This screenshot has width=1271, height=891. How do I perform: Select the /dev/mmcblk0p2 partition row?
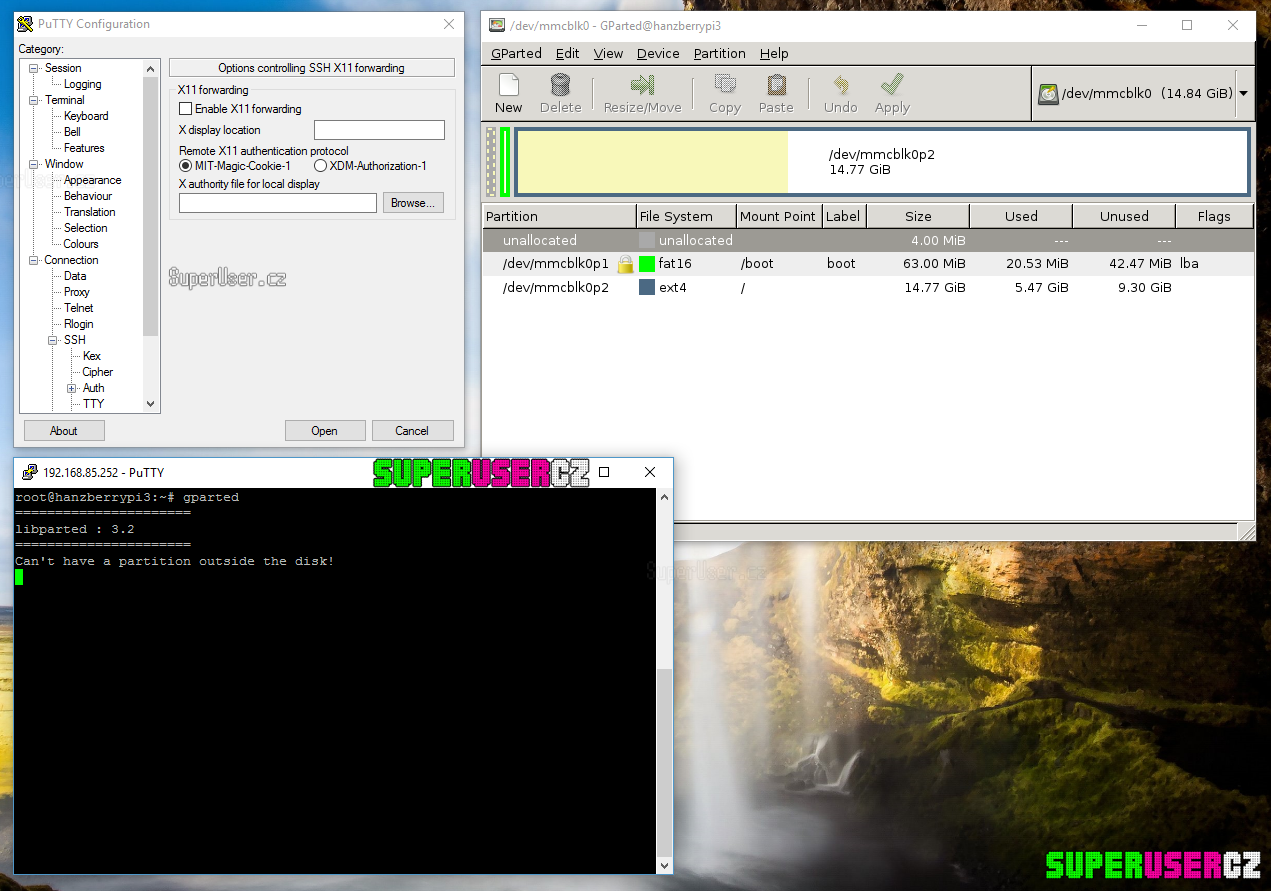(x=868, y=288)
